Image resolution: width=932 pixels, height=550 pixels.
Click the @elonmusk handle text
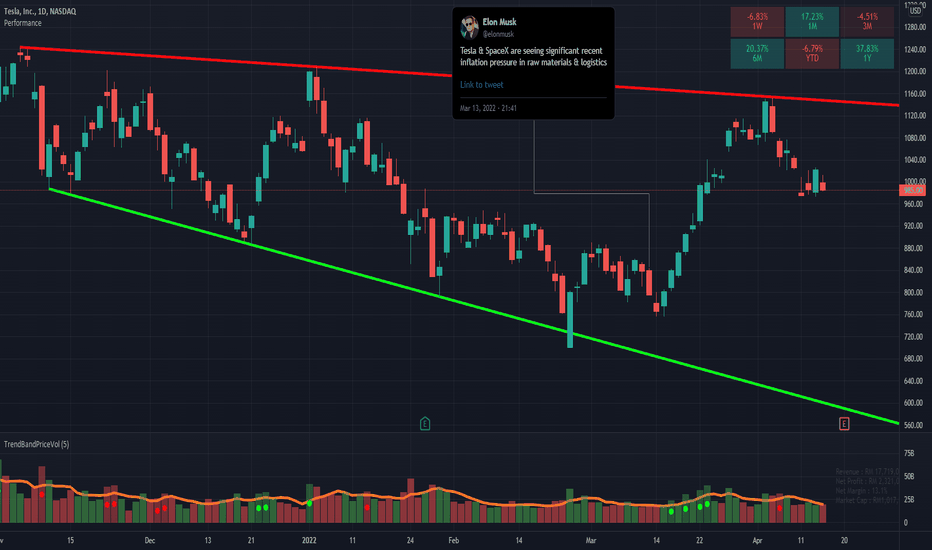498,34
